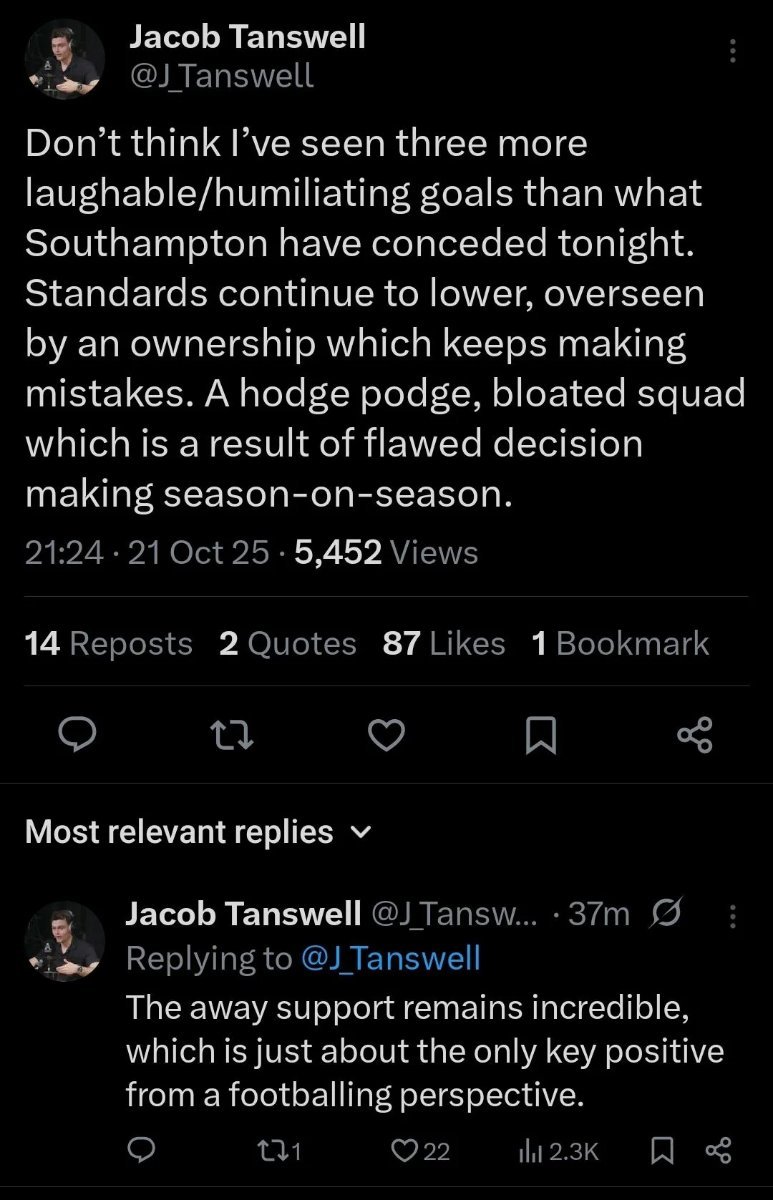773x1200 pixels.
Task: Repost the main Southampton tweet
Action: 232,736
